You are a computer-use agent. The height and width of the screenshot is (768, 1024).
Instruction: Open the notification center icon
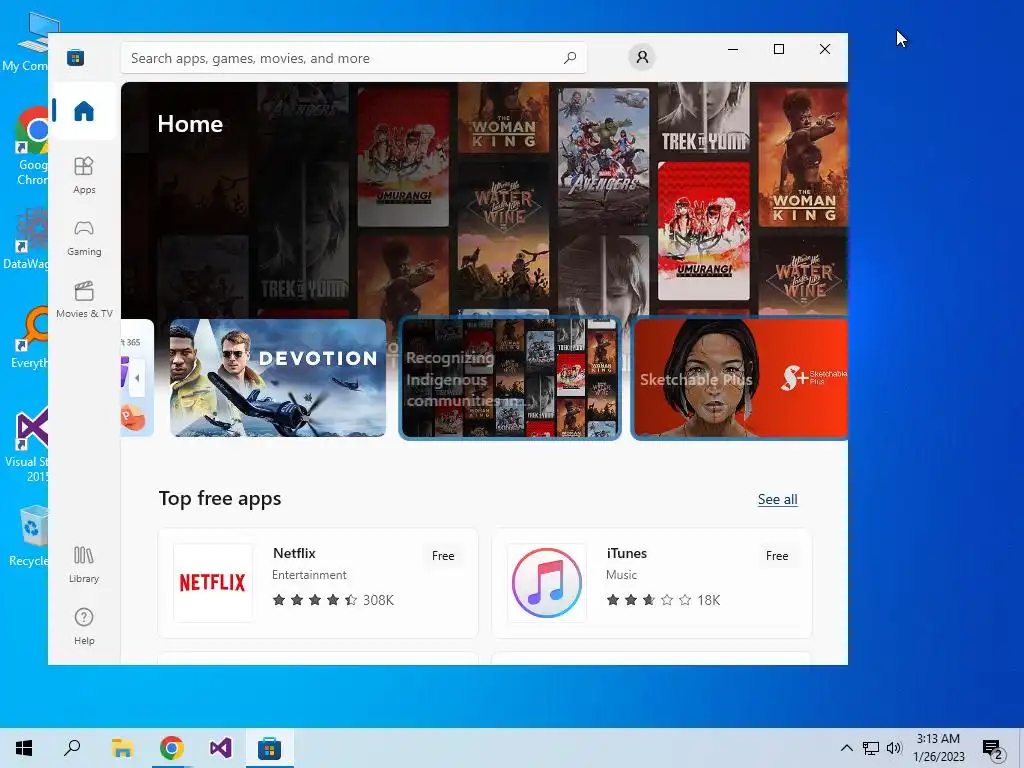[x=993, y=748]
